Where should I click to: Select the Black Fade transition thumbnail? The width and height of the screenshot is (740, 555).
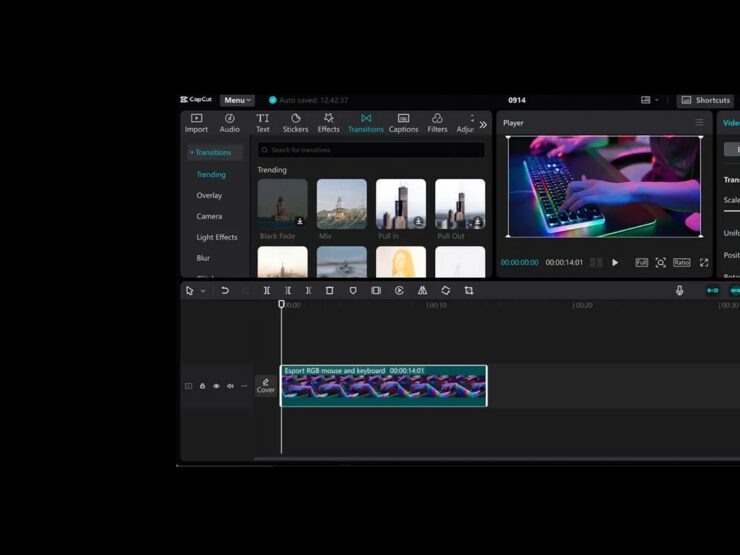pyautogui.click(x=283, y=204)
